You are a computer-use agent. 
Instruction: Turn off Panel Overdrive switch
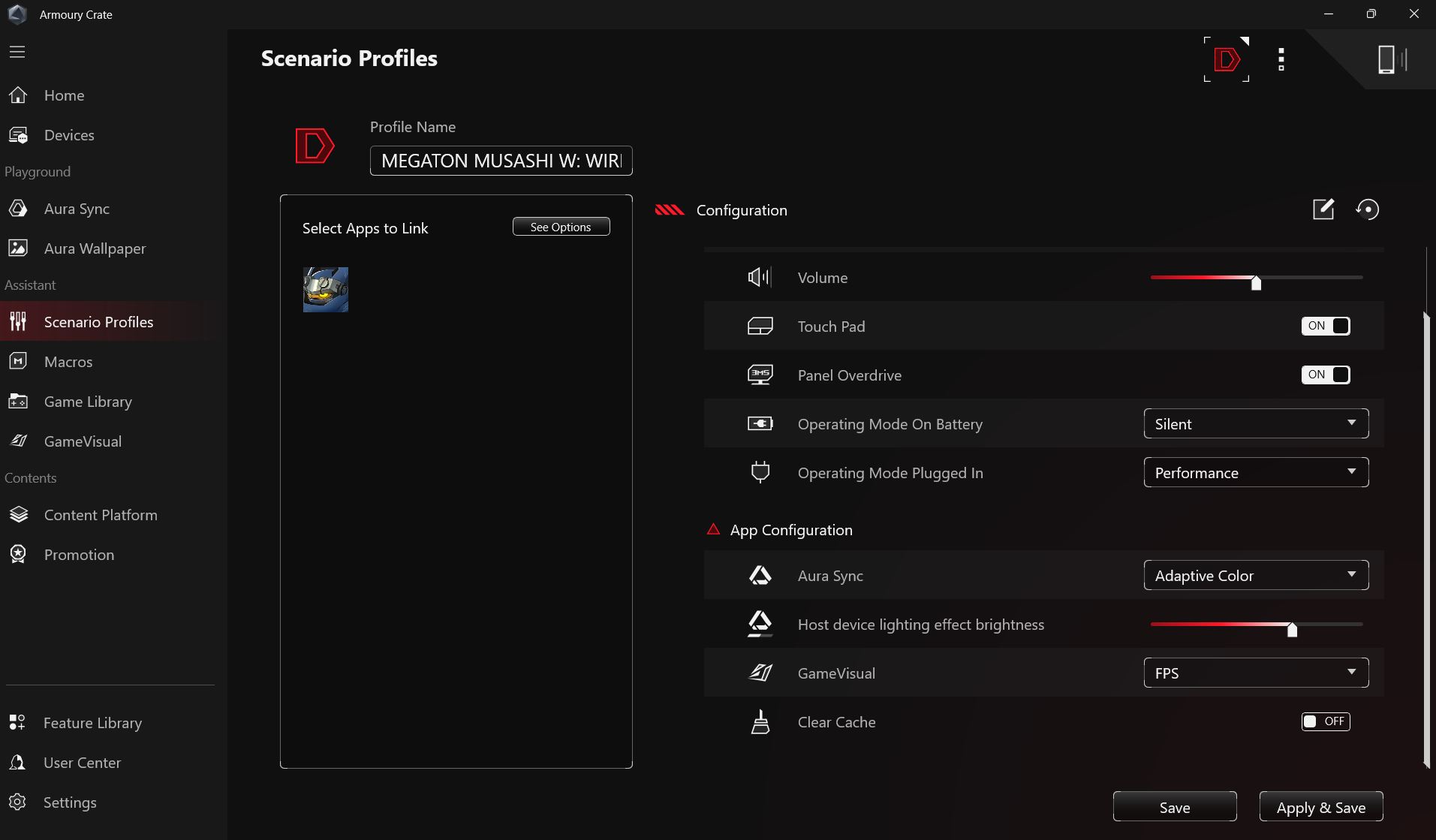point(1326,375)
